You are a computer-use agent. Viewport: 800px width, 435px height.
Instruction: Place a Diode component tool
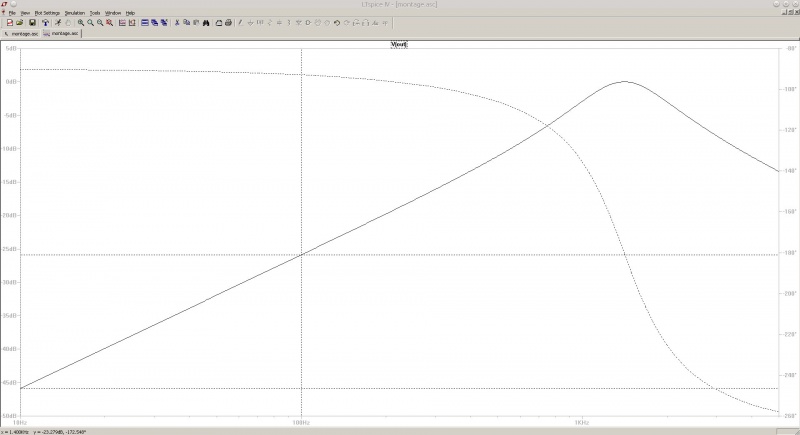(x=298, y=23)
